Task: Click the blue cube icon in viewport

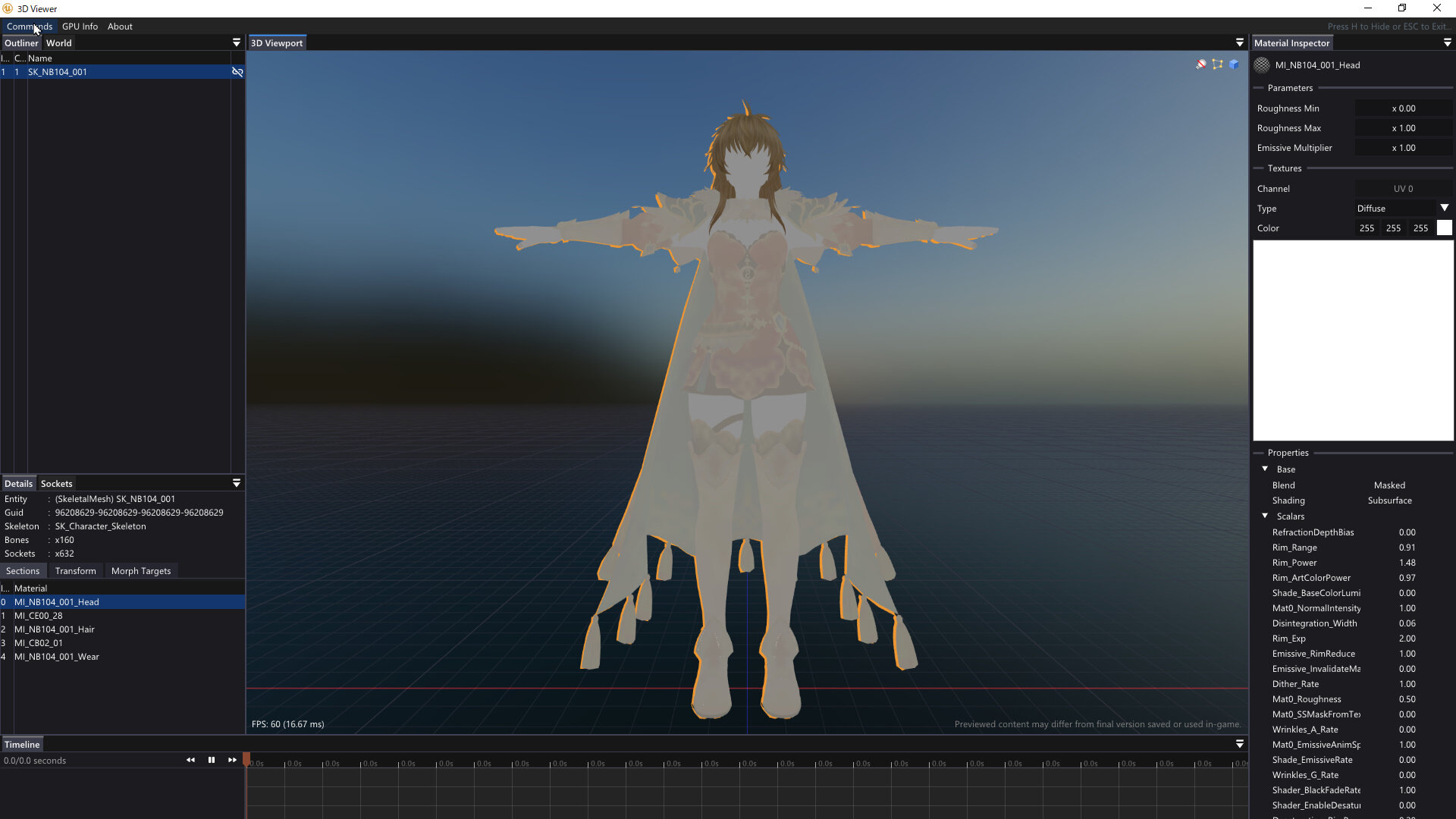Action: click(x=1235, y=64)
